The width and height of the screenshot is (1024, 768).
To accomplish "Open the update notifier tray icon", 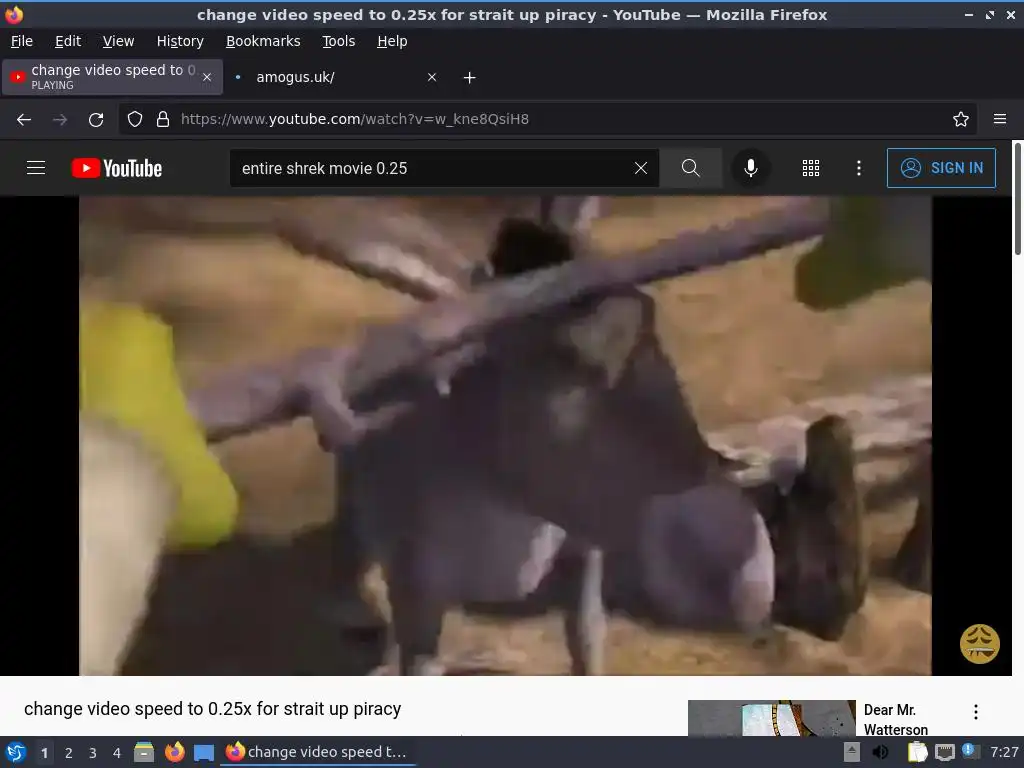I will click(970, 751).
